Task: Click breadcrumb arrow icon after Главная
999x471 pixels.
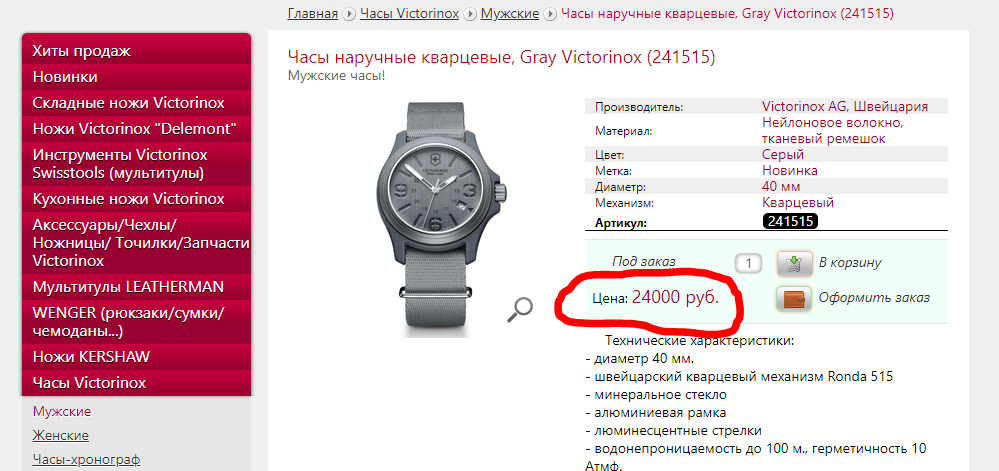Action: [x=349, y=14]
